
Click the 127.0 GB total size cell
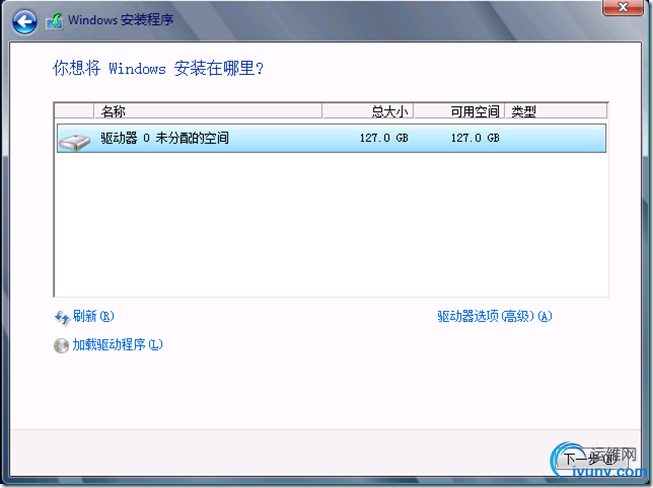tap(384, 138)
